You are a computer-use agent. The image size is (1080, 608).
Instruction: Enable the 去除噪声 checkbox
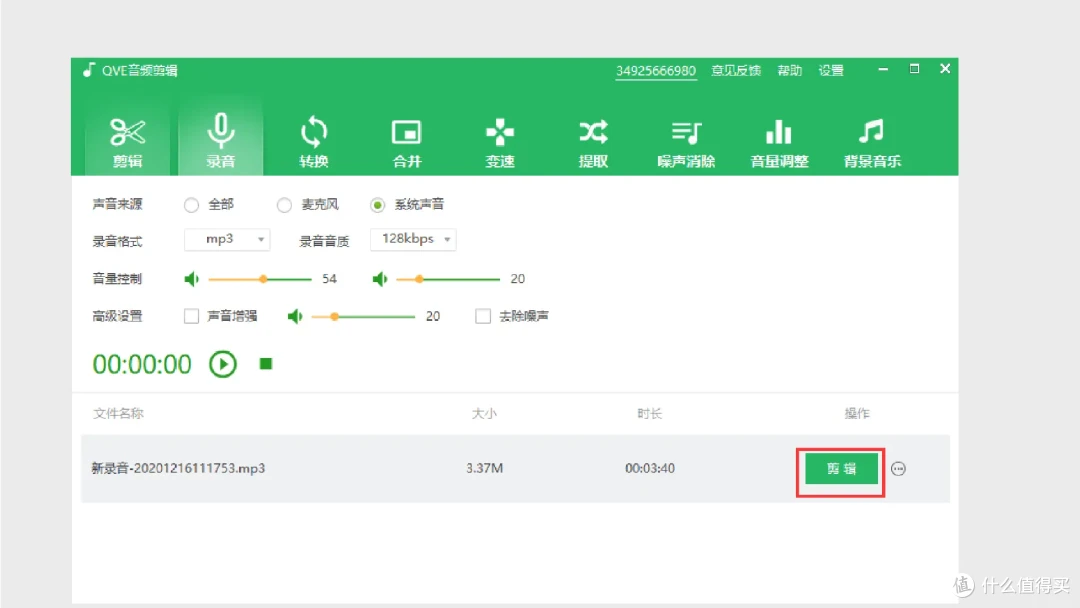(x=483, y=316)
